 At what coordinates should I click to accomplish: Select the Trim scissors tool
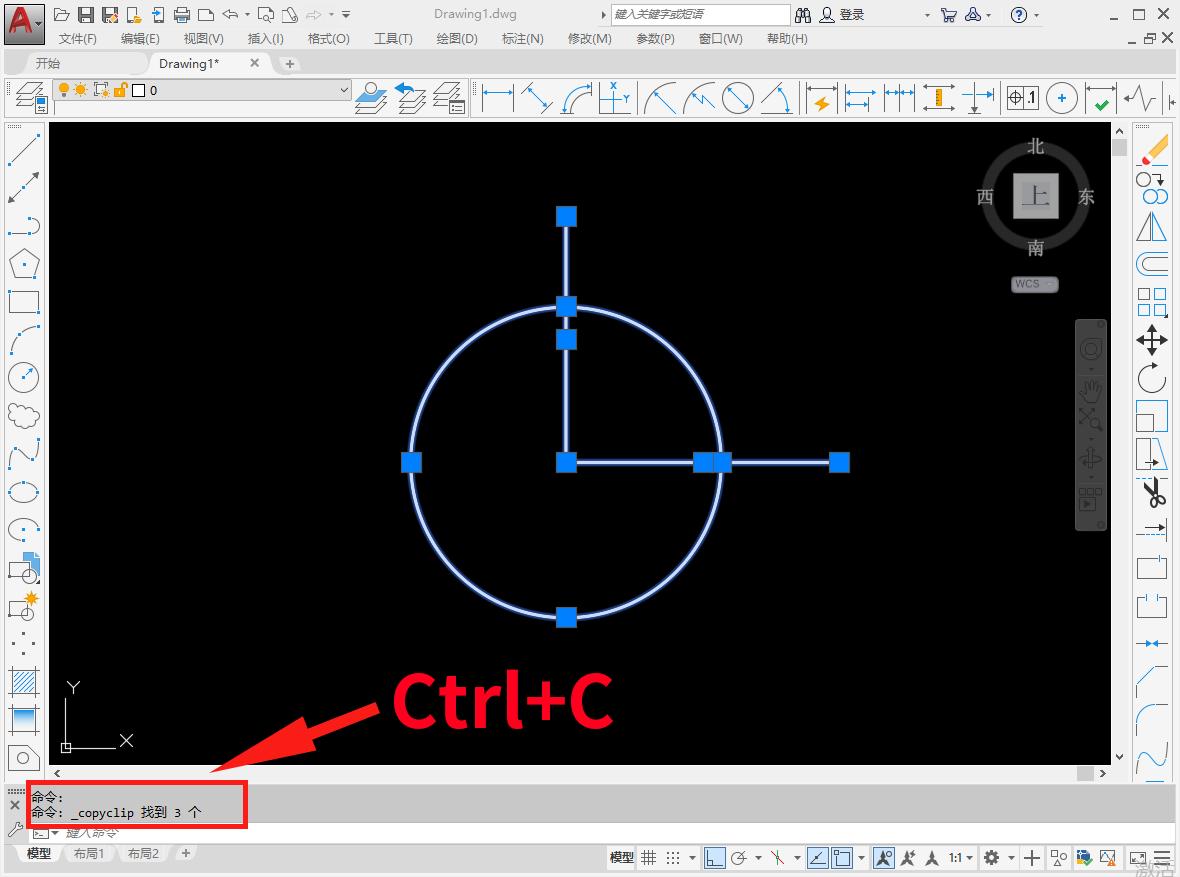point(1152,492)
